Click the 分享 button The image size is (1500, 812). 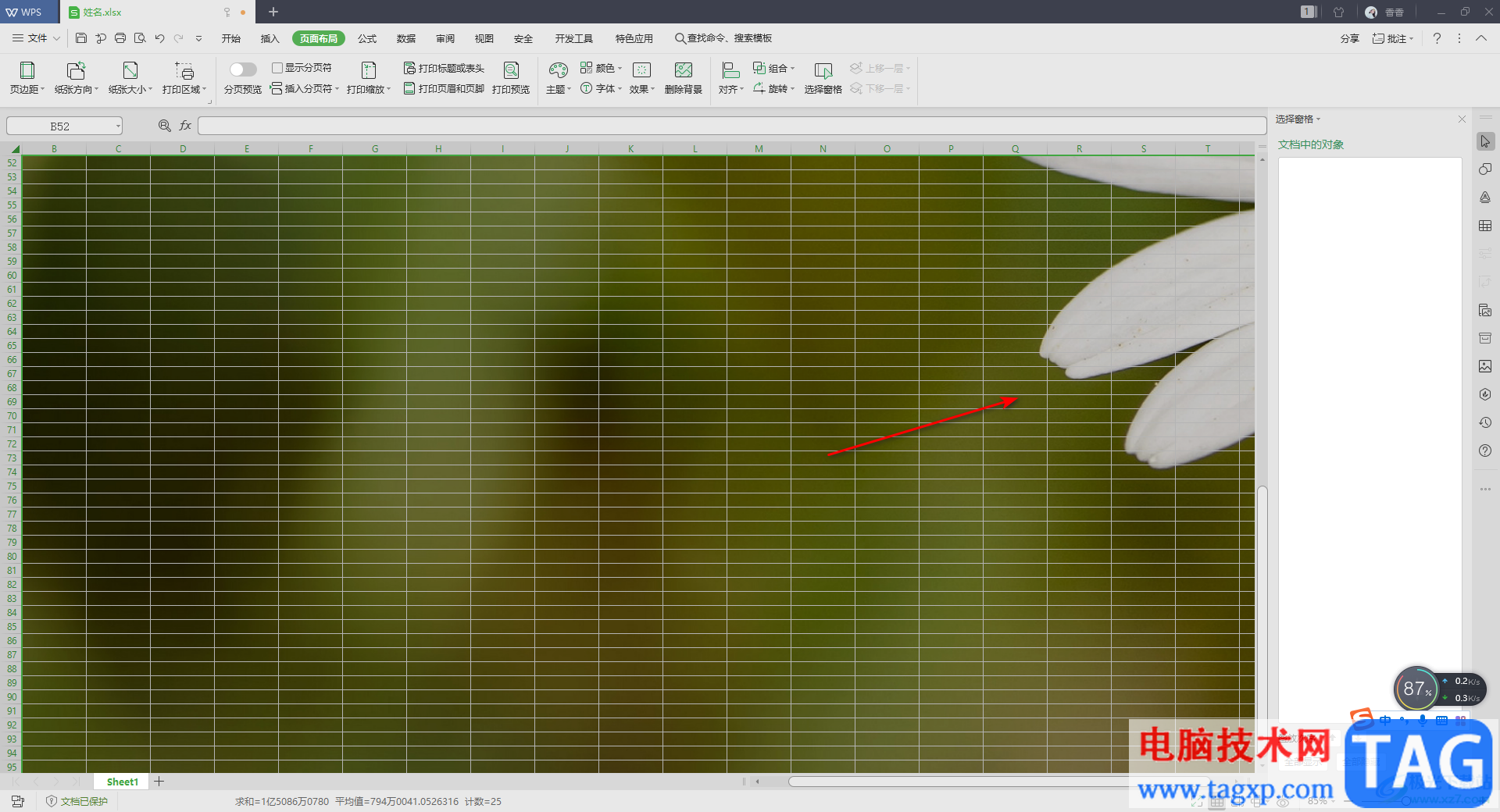[1350, 38]
